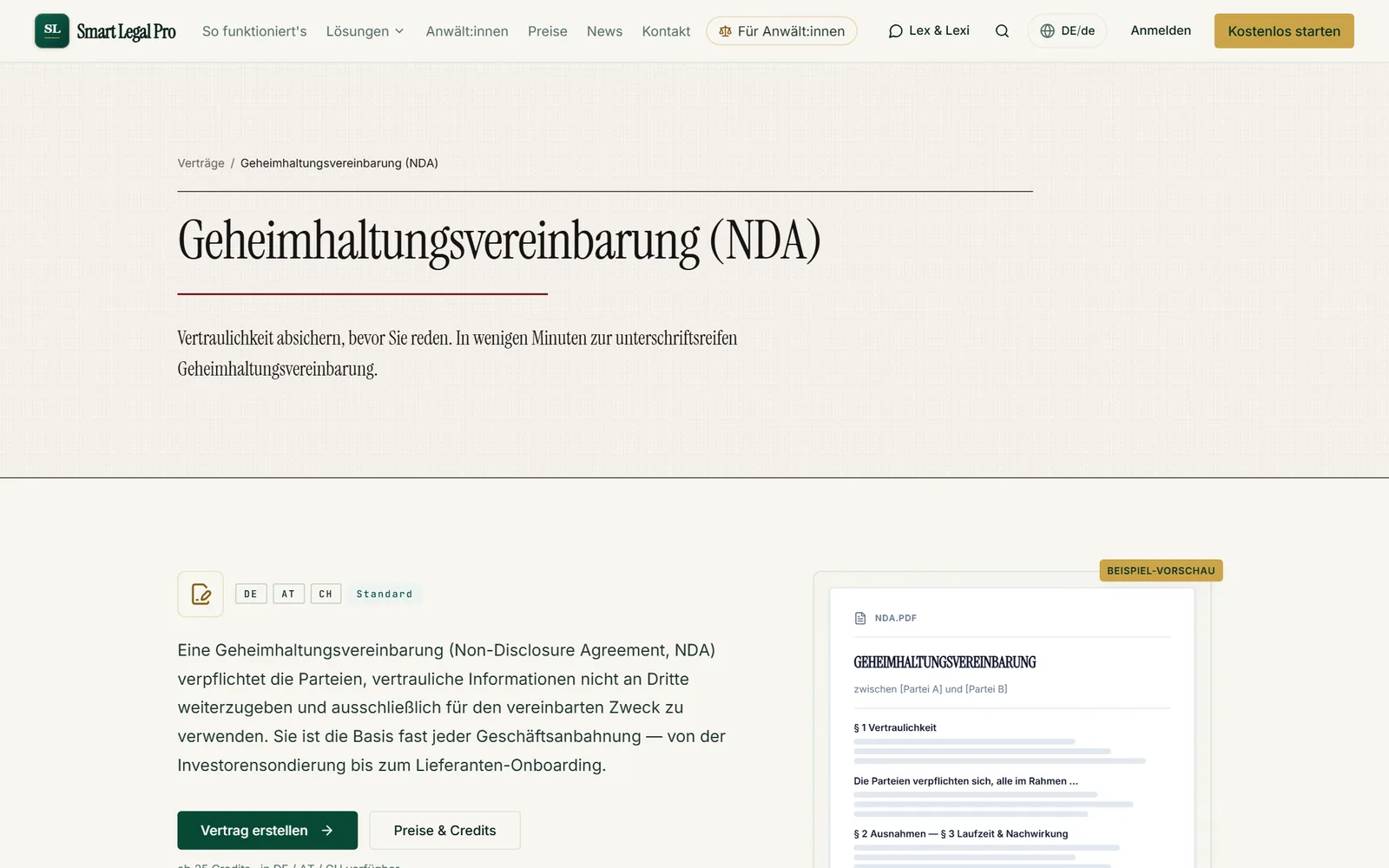Click the NDA.PDF file name
Screen dimensions: 1389x868
point(896,618)
